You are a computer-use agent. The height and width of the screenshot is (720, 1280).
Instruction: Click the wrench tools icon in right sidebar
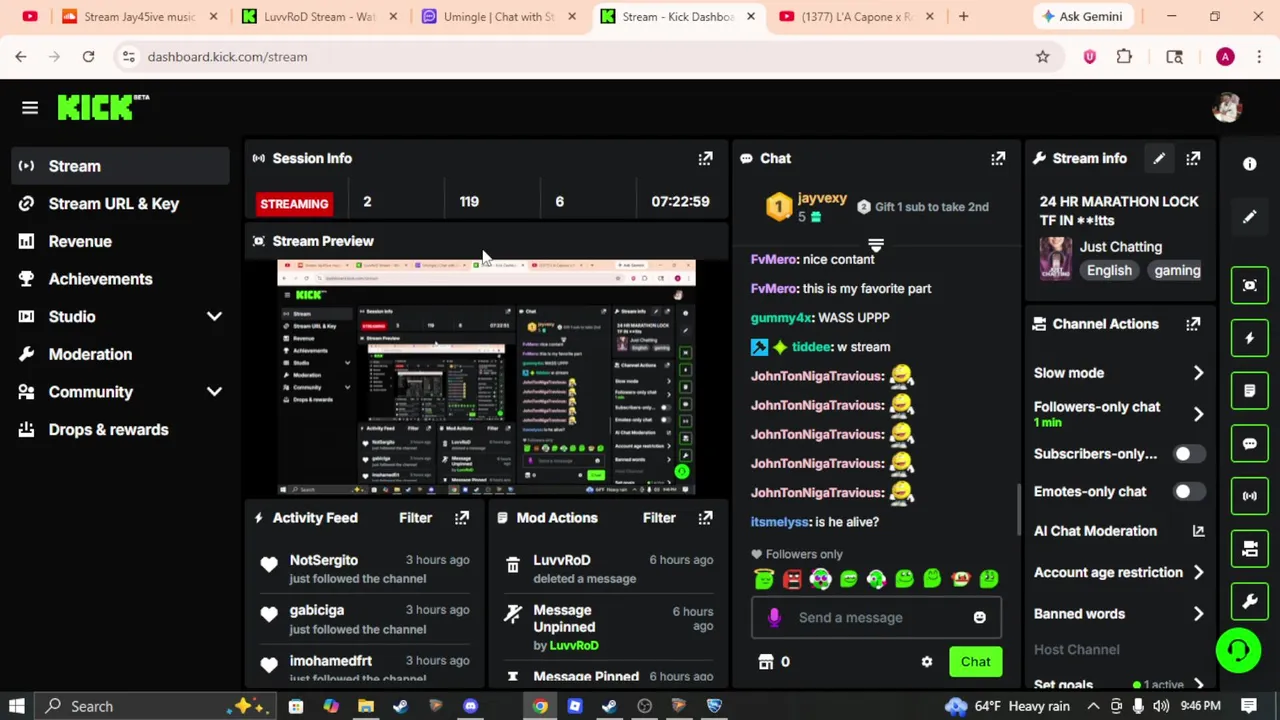[1250, 601]
